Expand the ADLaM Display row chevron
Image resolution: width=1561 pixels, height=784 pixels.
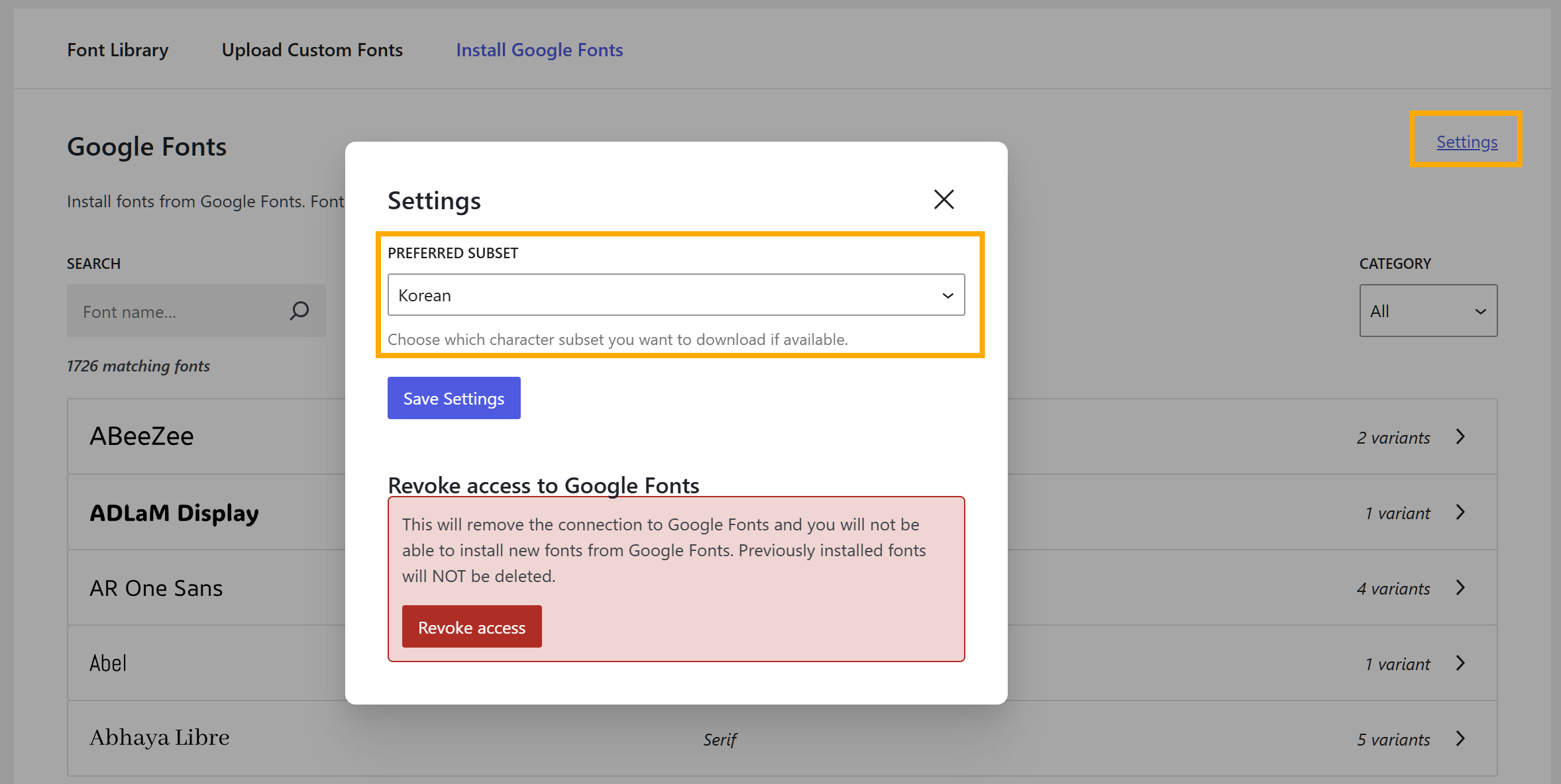[x=1460, y=512]
